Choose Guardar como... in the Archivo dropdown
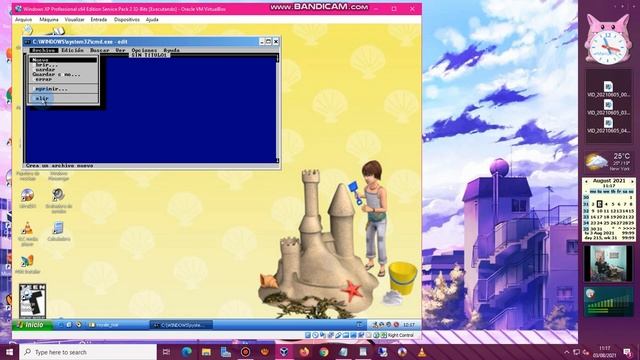 point(63,75)
